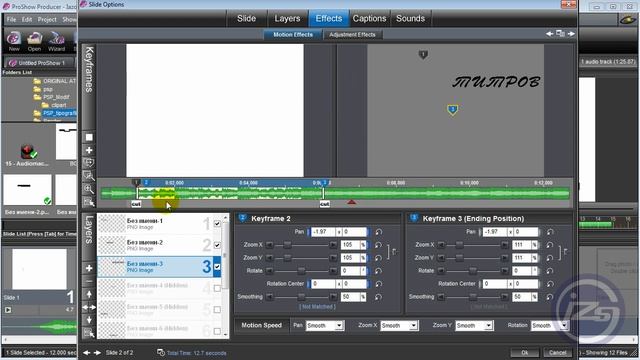Image resolution: width=640 pixels, height=360 pixels.
Task: Enable hidden layer 4 checkbox
Action: tap(217, 288)
